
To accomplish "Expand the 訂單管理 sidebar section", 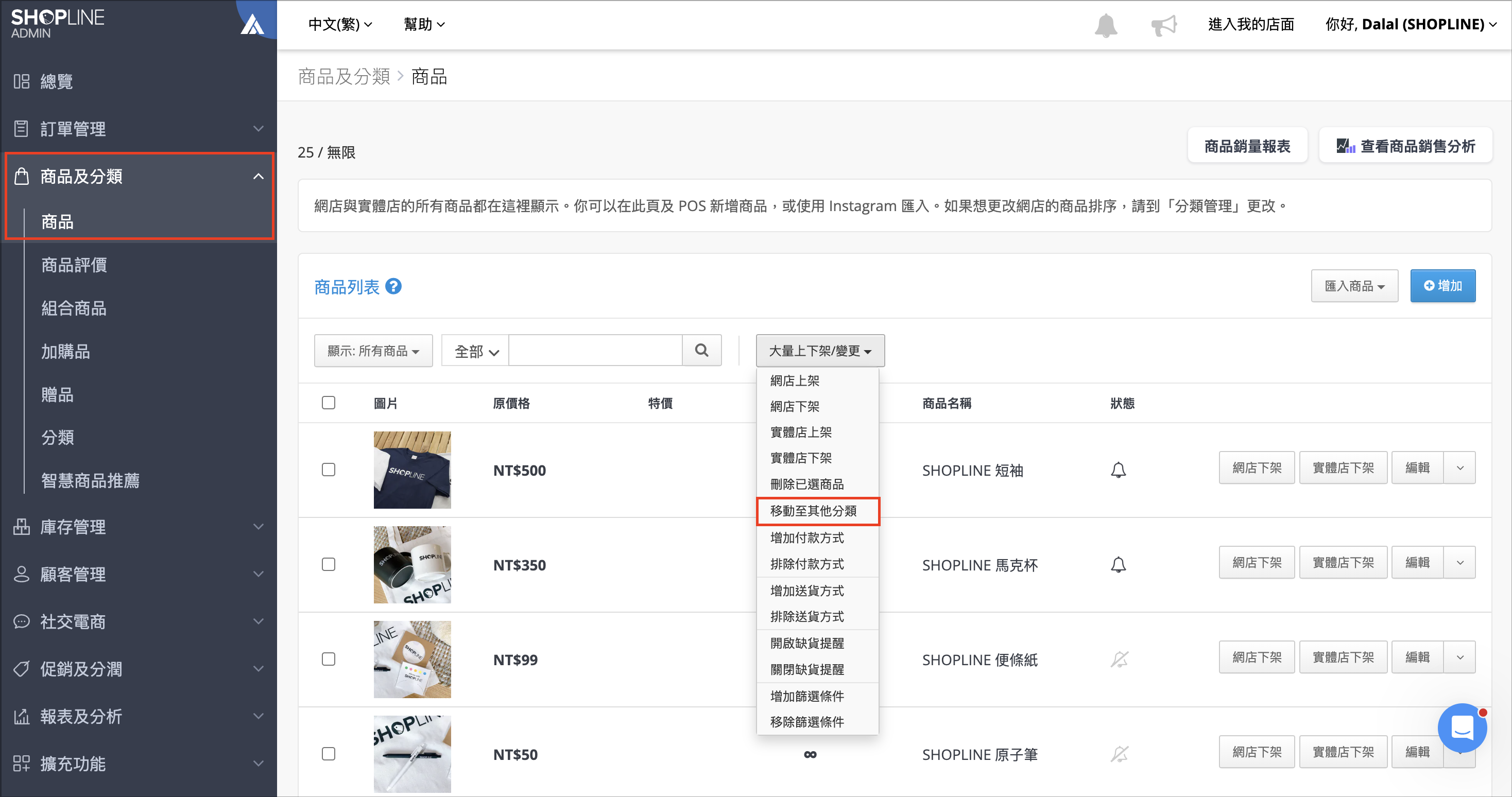I will [x=257, y=129].
